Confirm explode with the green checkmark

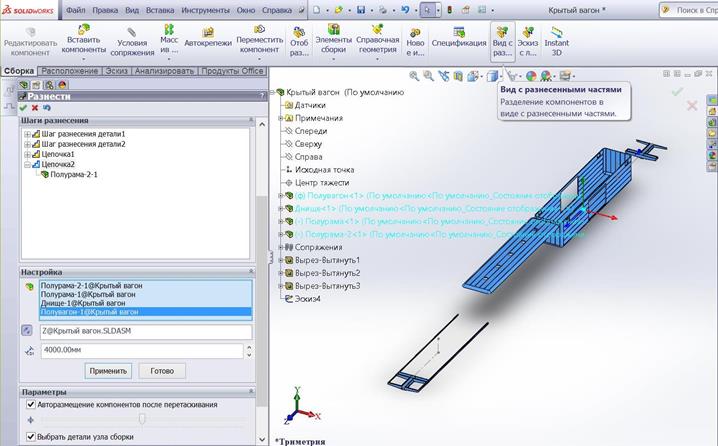23,107
